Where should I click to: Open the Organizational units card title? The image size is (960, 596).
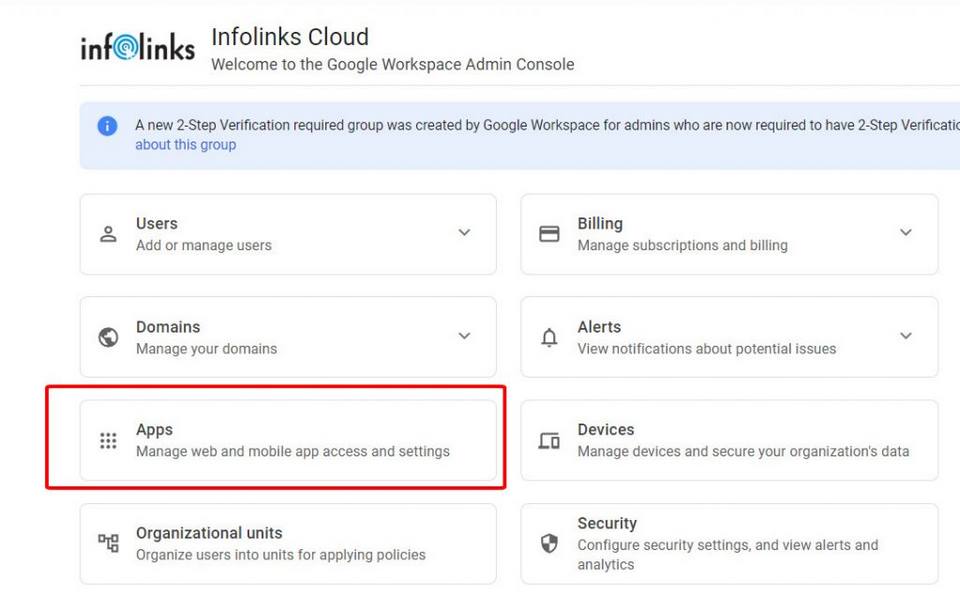pyautogui.click(x=209, y=533)
